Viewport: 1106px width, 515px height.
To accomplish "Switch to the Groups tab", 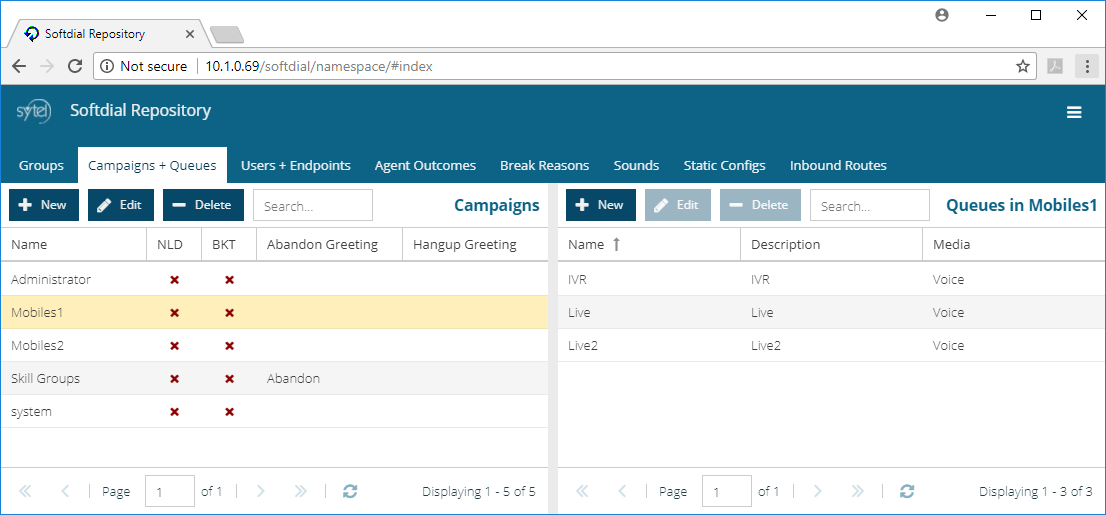I will 41,166.
